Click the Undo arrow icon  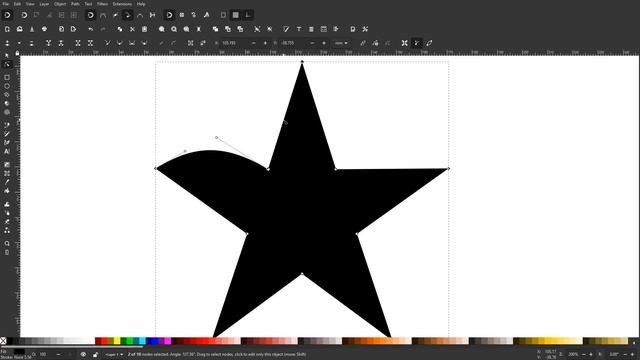point(90,29)
